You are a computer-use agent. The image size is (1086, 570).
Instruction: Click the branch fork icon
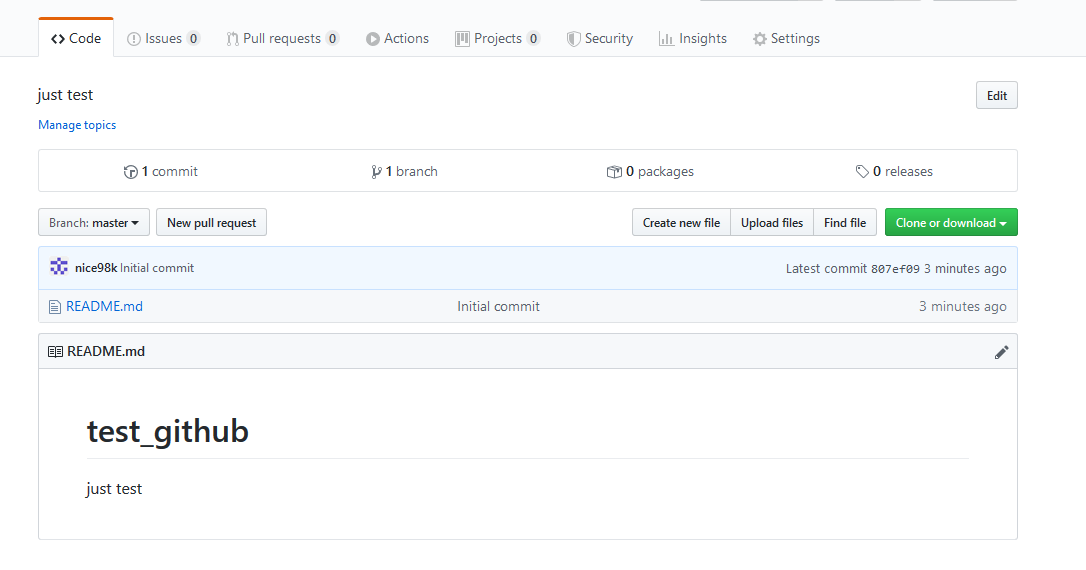(x=376, y=172)
